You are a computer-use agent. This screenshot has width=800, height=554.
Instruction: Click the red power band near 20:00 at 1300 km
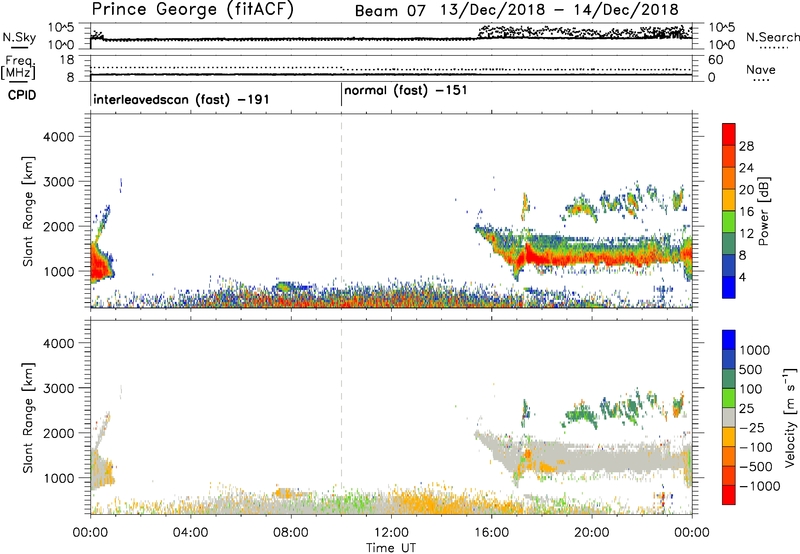pyautogui.click(x=592, y=258)
